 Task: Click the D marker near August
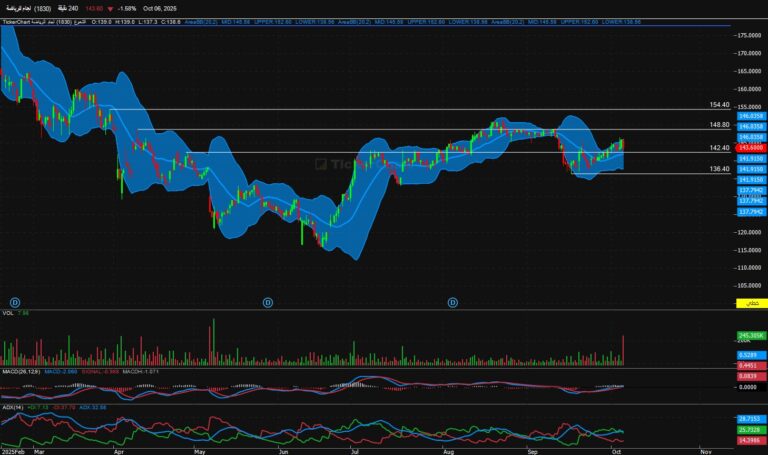tap(453, 303)
